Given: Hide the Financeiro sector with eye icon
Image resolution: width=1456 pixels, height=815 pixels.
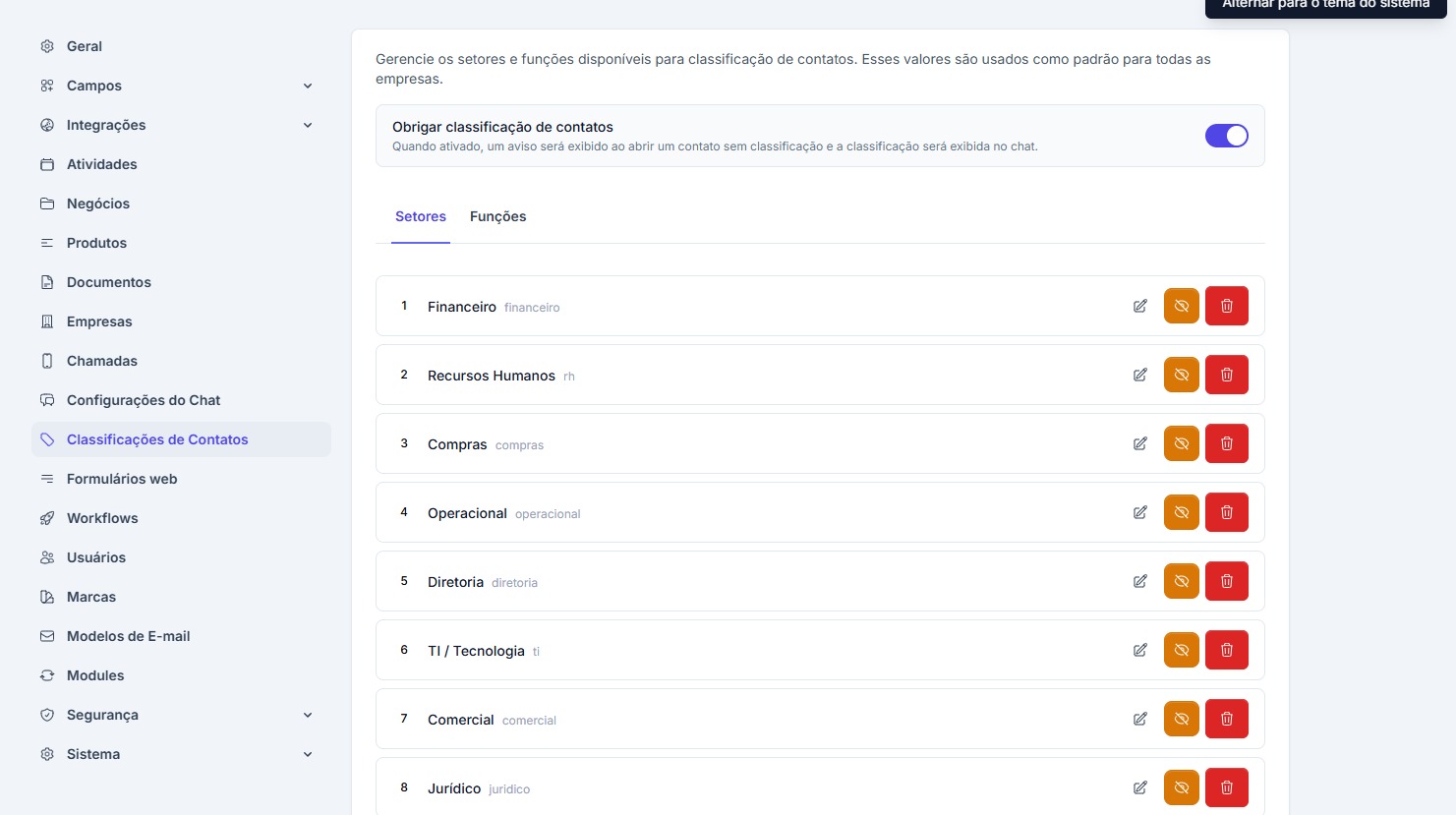Looking at the screenshot, I should coord(1181,306).
